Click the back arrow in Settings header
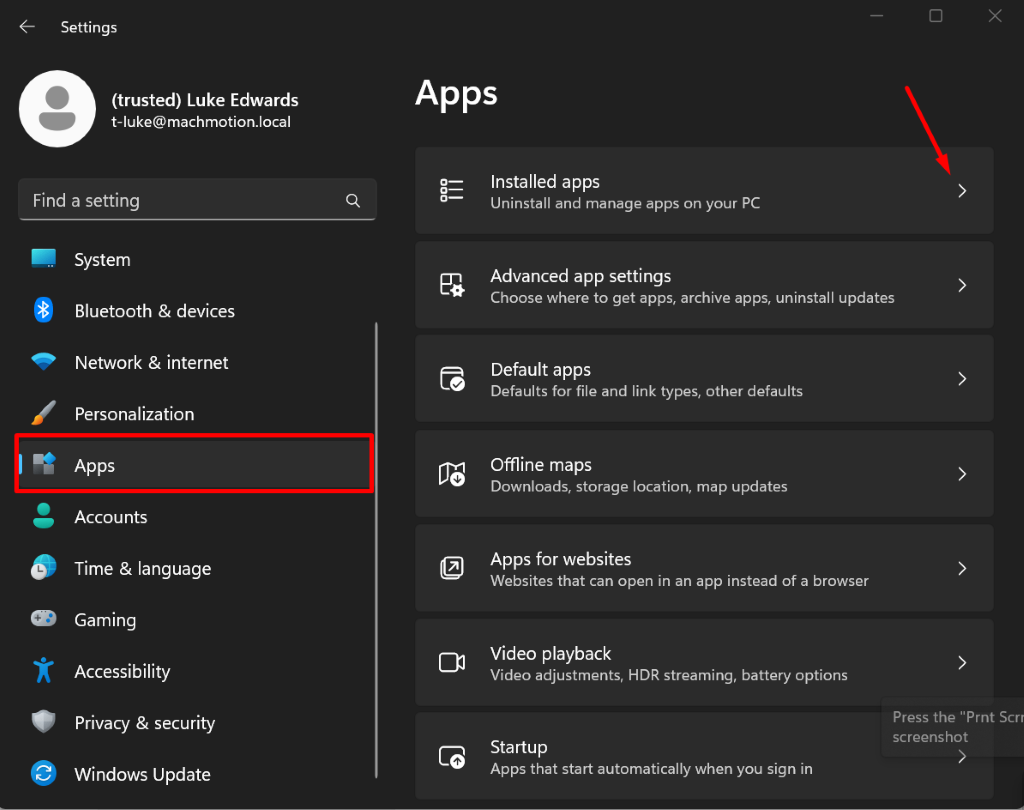1024x810 pixels. pyautogui.click(x=27, y=27)
